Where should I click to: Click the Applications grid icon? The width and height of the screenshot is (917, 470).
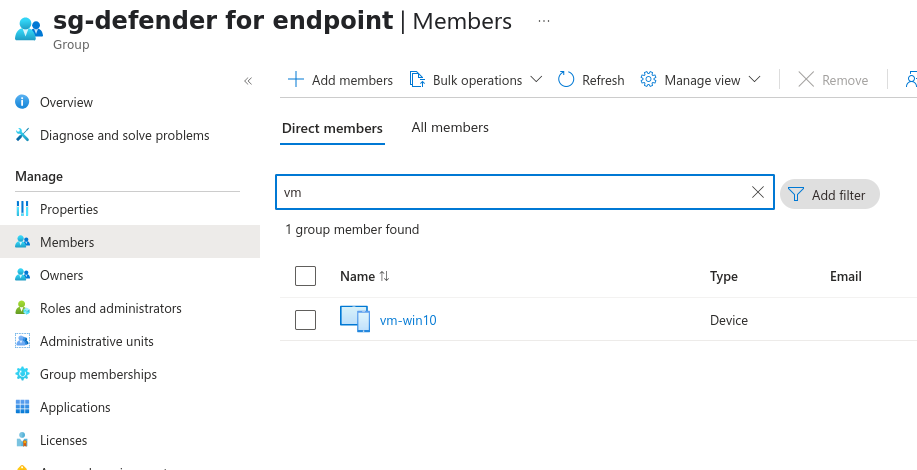pyautogui.click(x=23, y=407)
